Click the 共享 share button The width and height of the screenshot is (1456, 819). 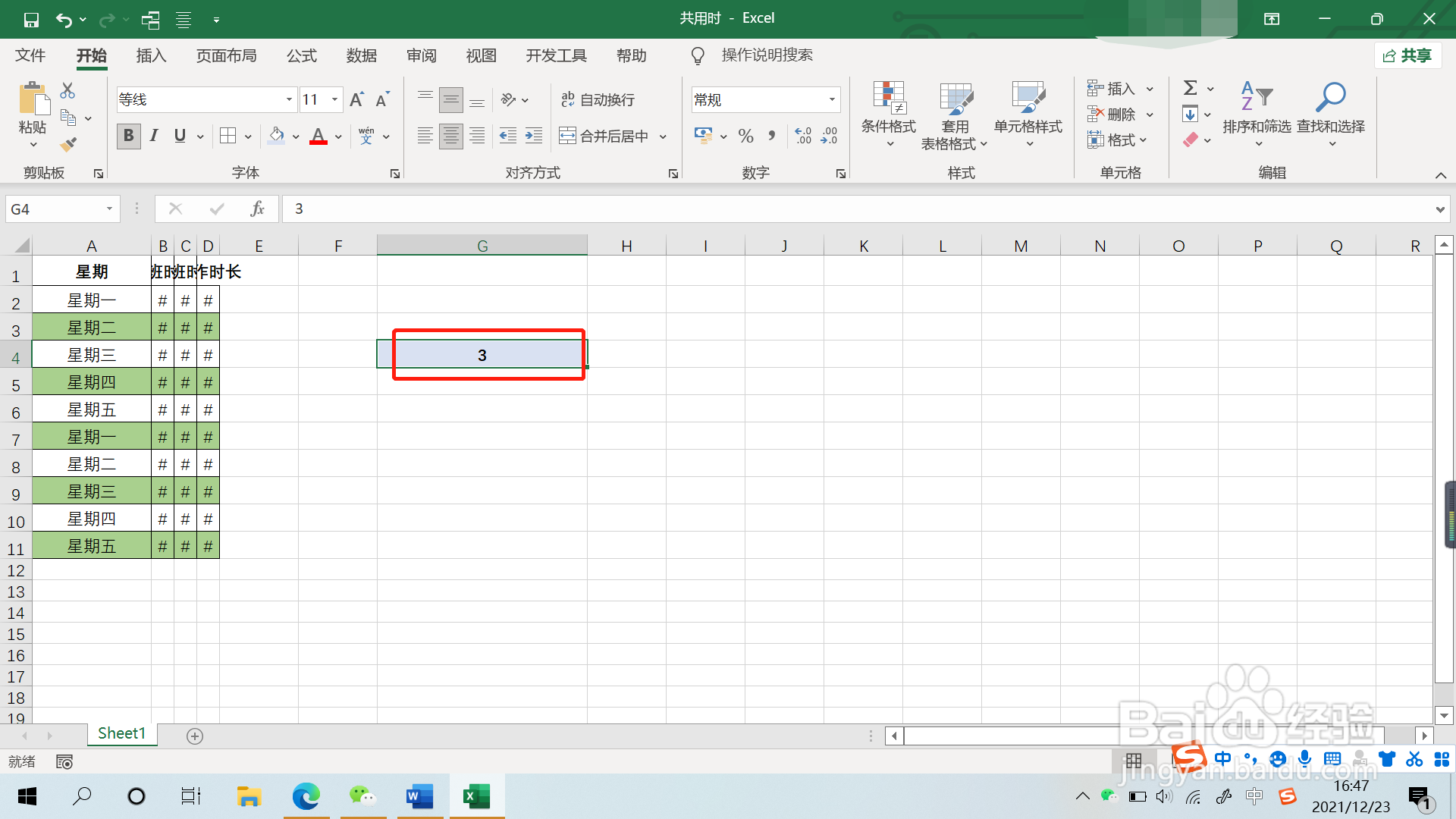[1407, 55]
